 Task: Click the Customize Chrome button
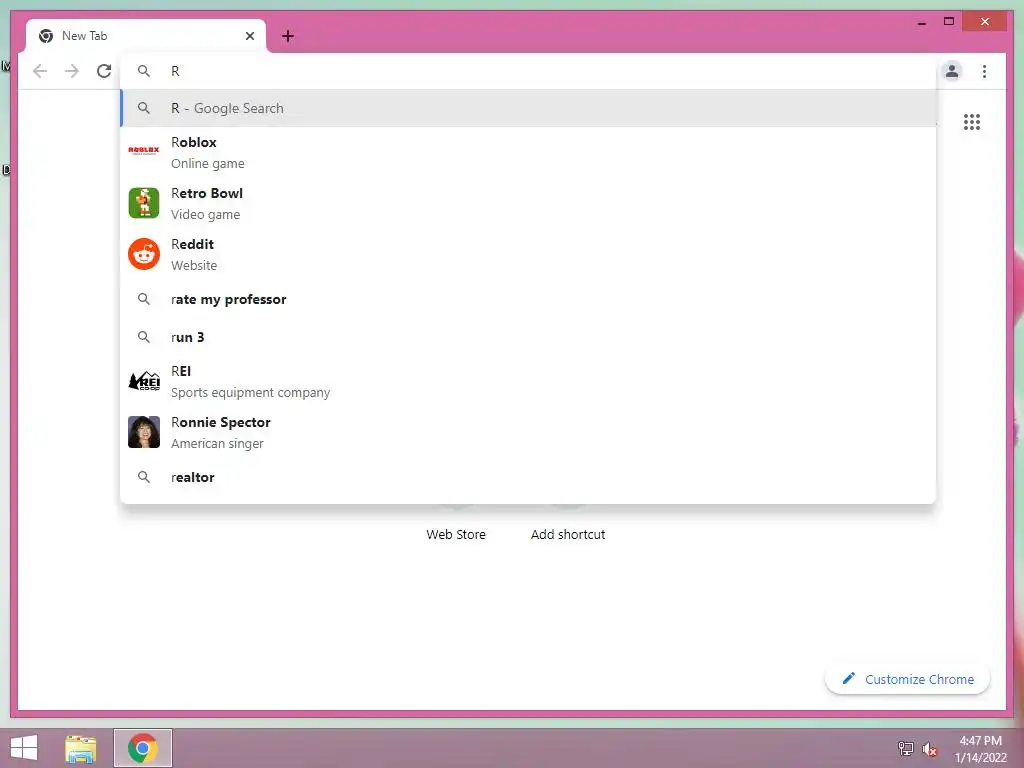tap(908, 679)
